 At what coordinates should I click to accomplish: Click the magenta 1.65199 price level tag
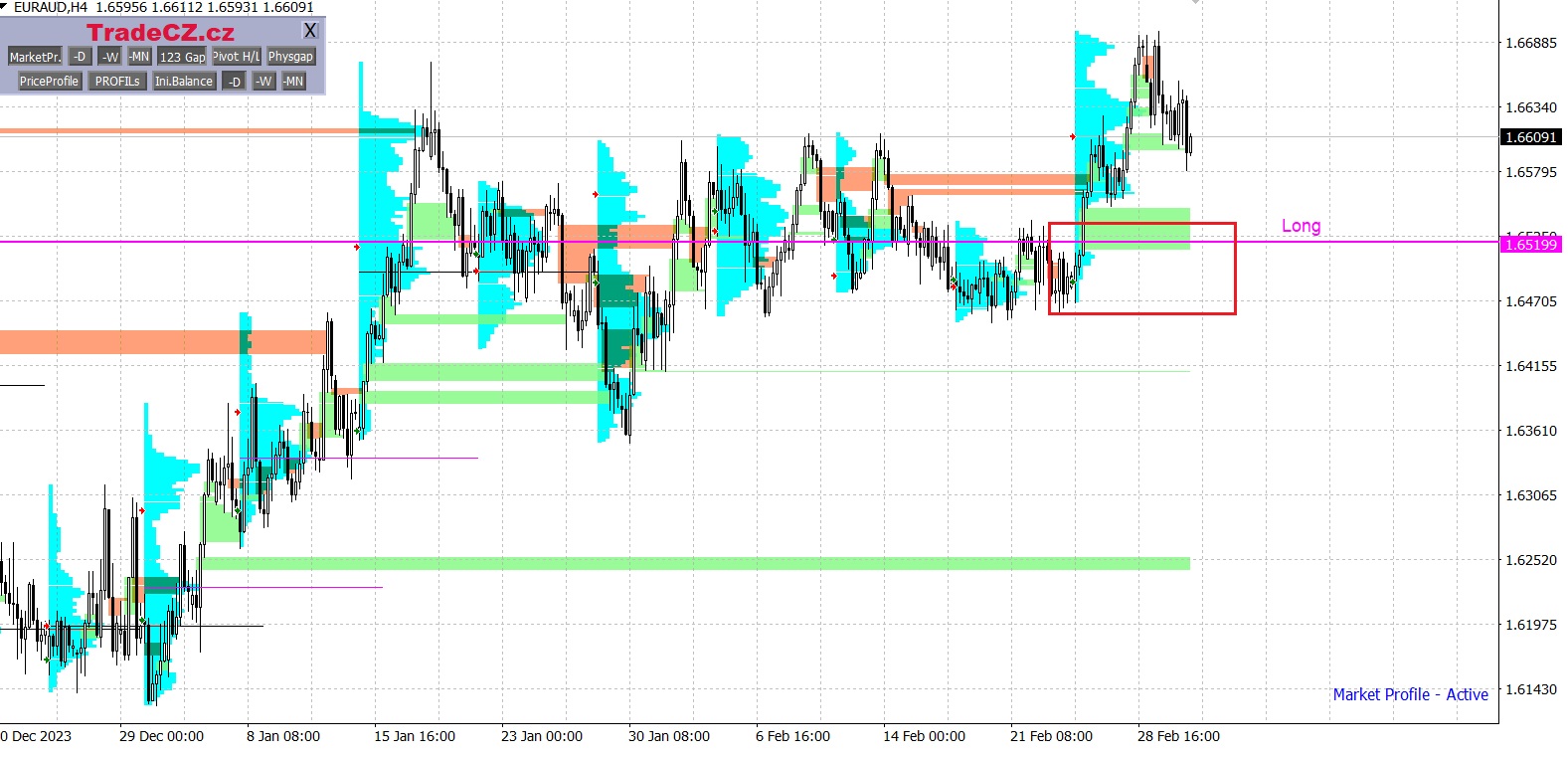coord(1530,245)
